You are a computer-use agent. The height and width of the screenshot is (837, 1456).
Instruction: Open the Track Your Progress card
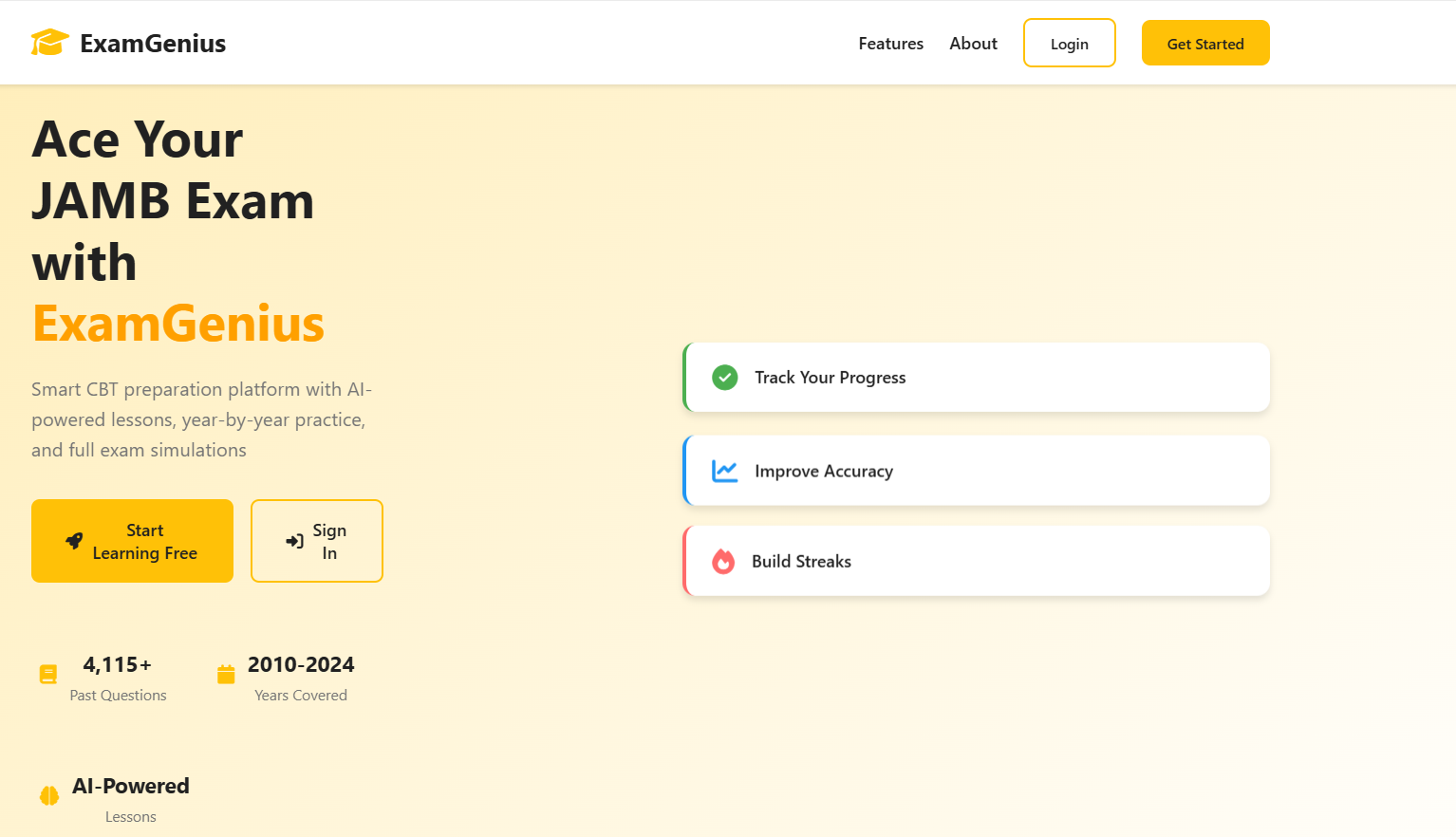click(x=976, y=378)
